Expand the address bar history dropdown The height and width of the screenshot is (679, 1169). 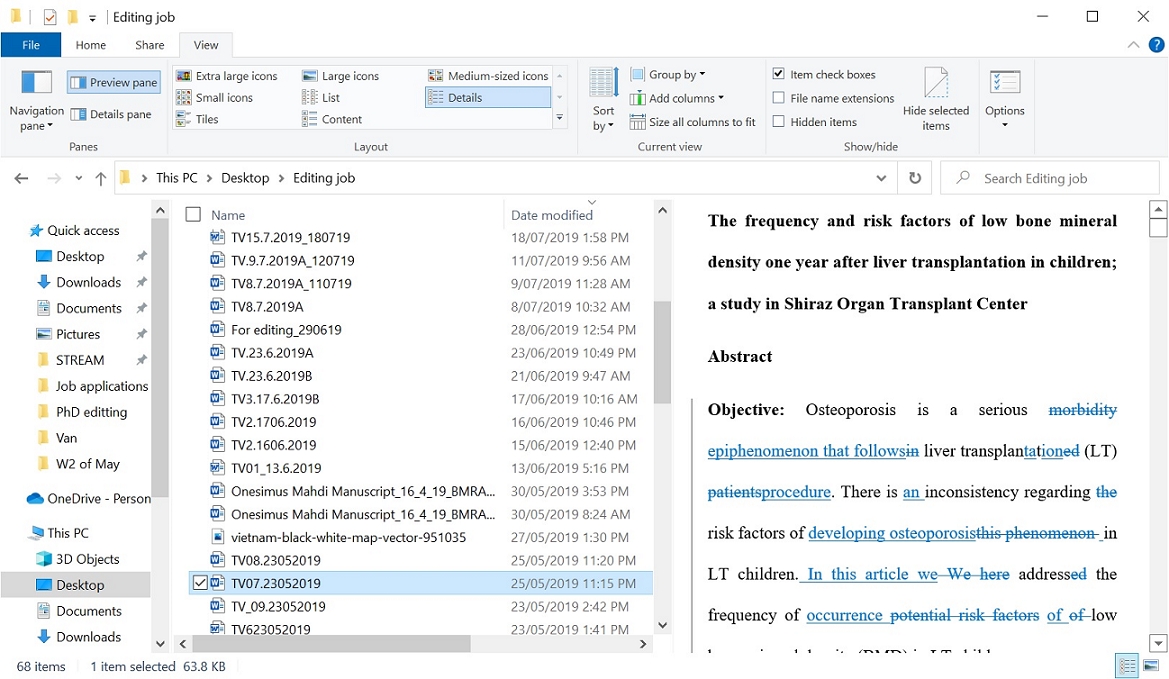click(881, 178)
